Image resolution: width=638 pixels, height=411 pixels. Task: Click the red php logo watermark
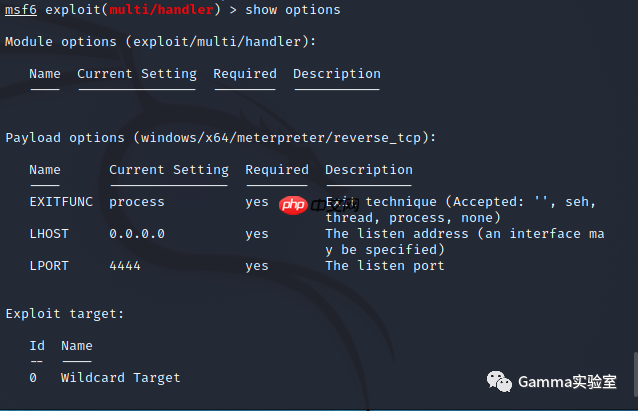pyautogui.click(x=293, y=205)
